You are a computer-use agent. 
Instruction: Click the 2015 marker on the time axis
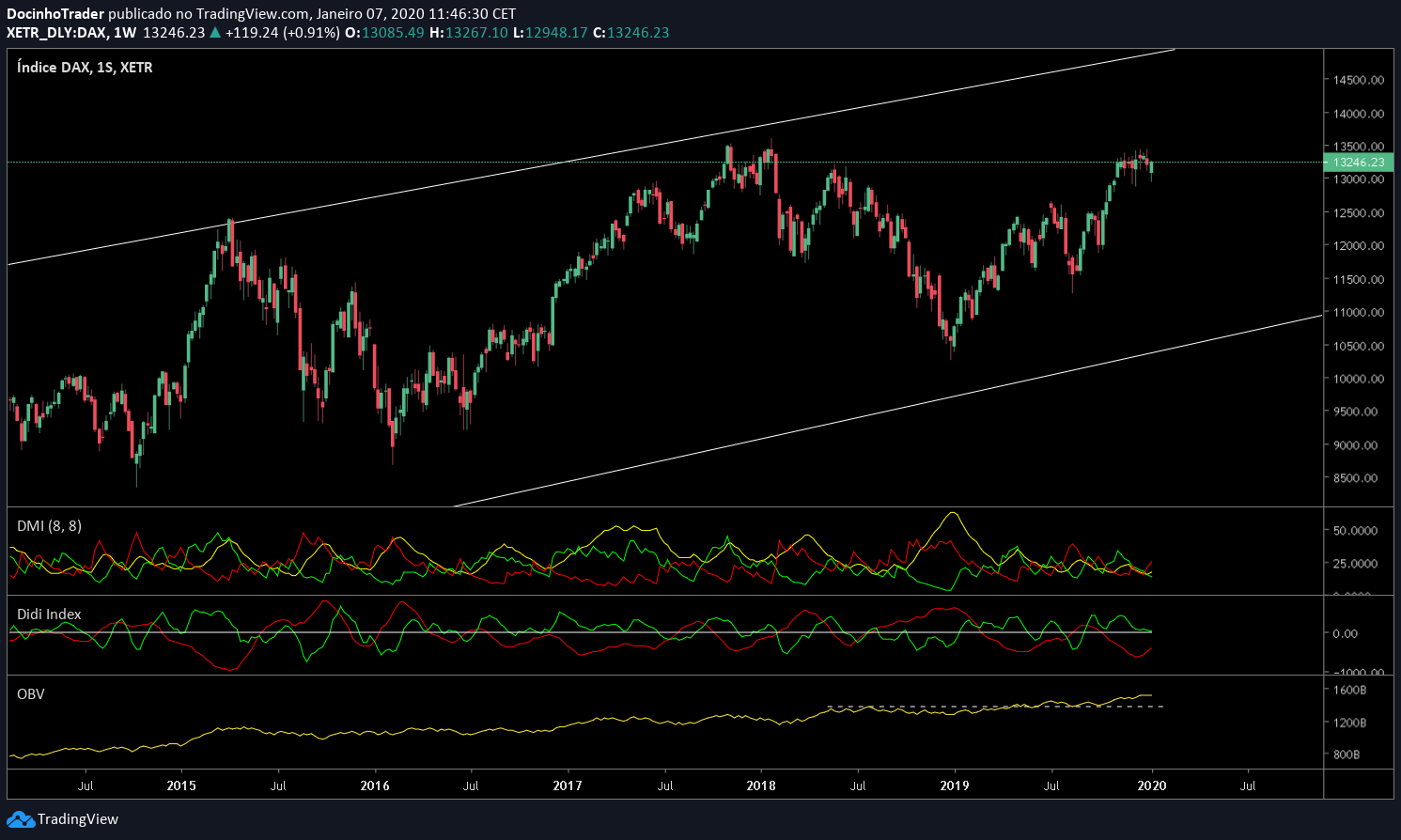point(181,786)
